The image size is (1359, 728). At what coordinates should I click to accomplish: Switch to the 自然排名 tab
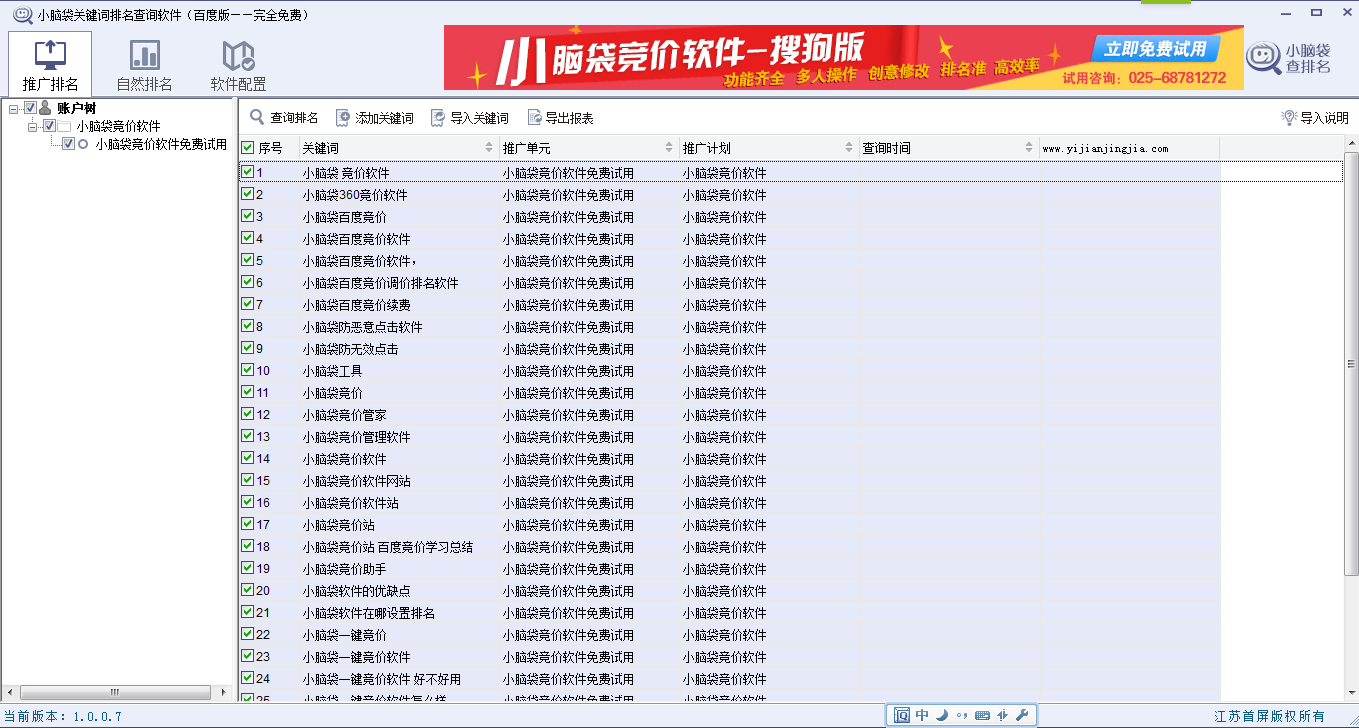pos(144,65)
